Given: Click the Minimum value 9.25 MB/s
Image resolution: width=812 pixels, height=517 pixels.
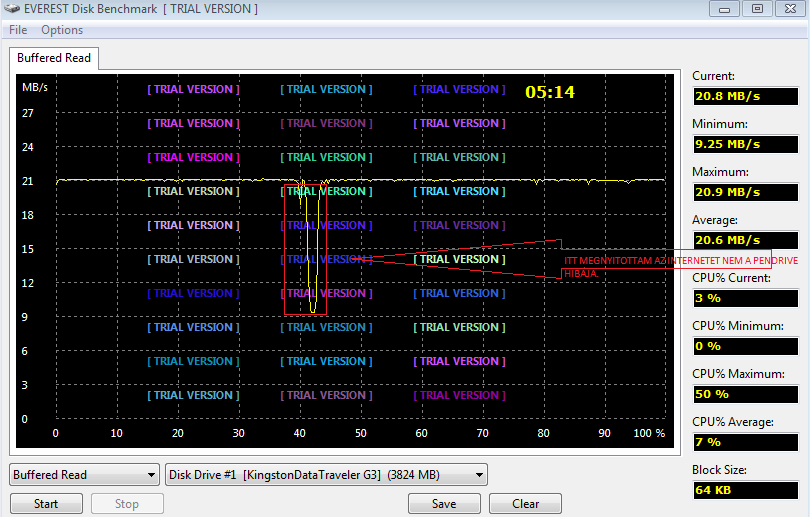Looking at the screenshot, I should (x=746, y=145).
